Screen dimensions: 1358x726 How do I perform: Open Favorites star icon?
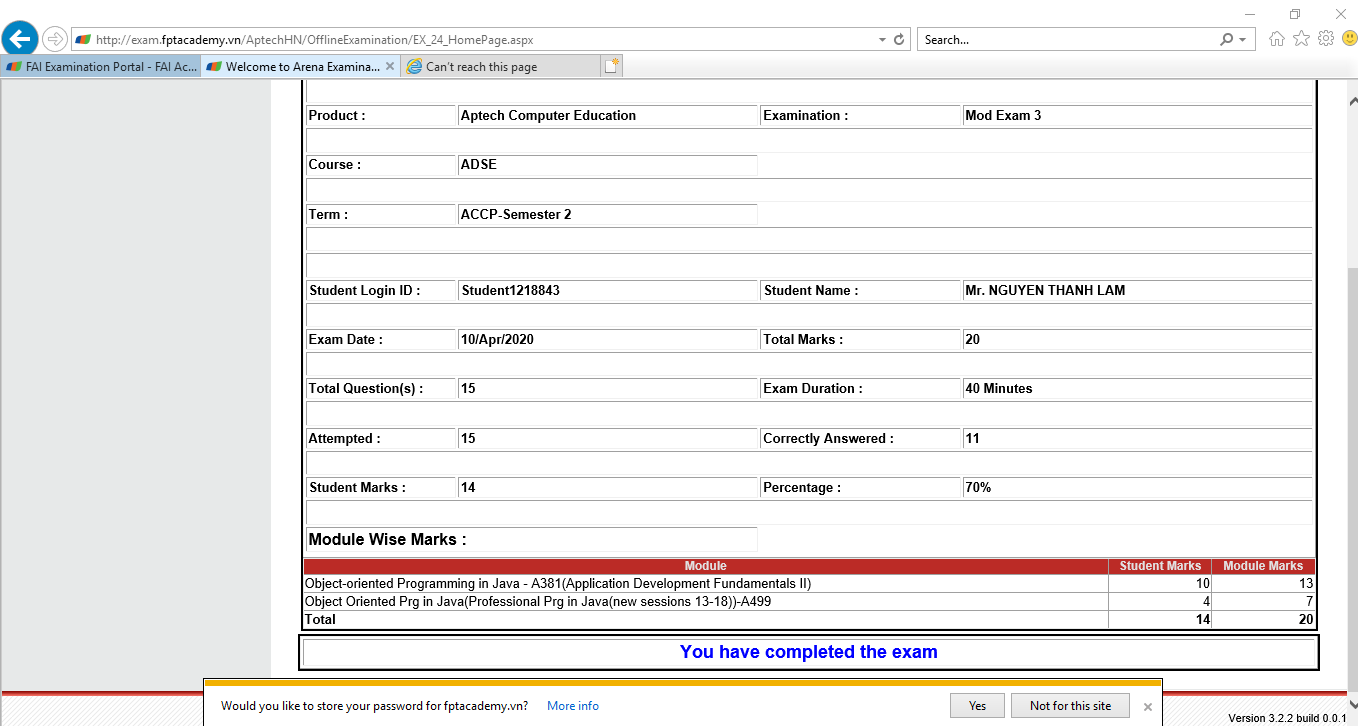(x=1301, y=39)
